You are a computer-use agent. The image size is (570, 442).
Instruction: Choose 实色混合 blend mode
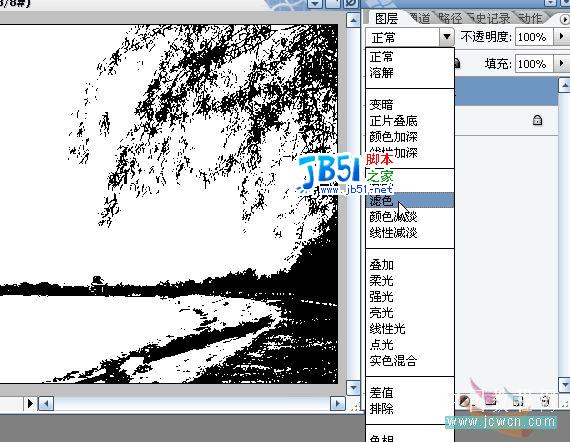(x=410, y=361)
